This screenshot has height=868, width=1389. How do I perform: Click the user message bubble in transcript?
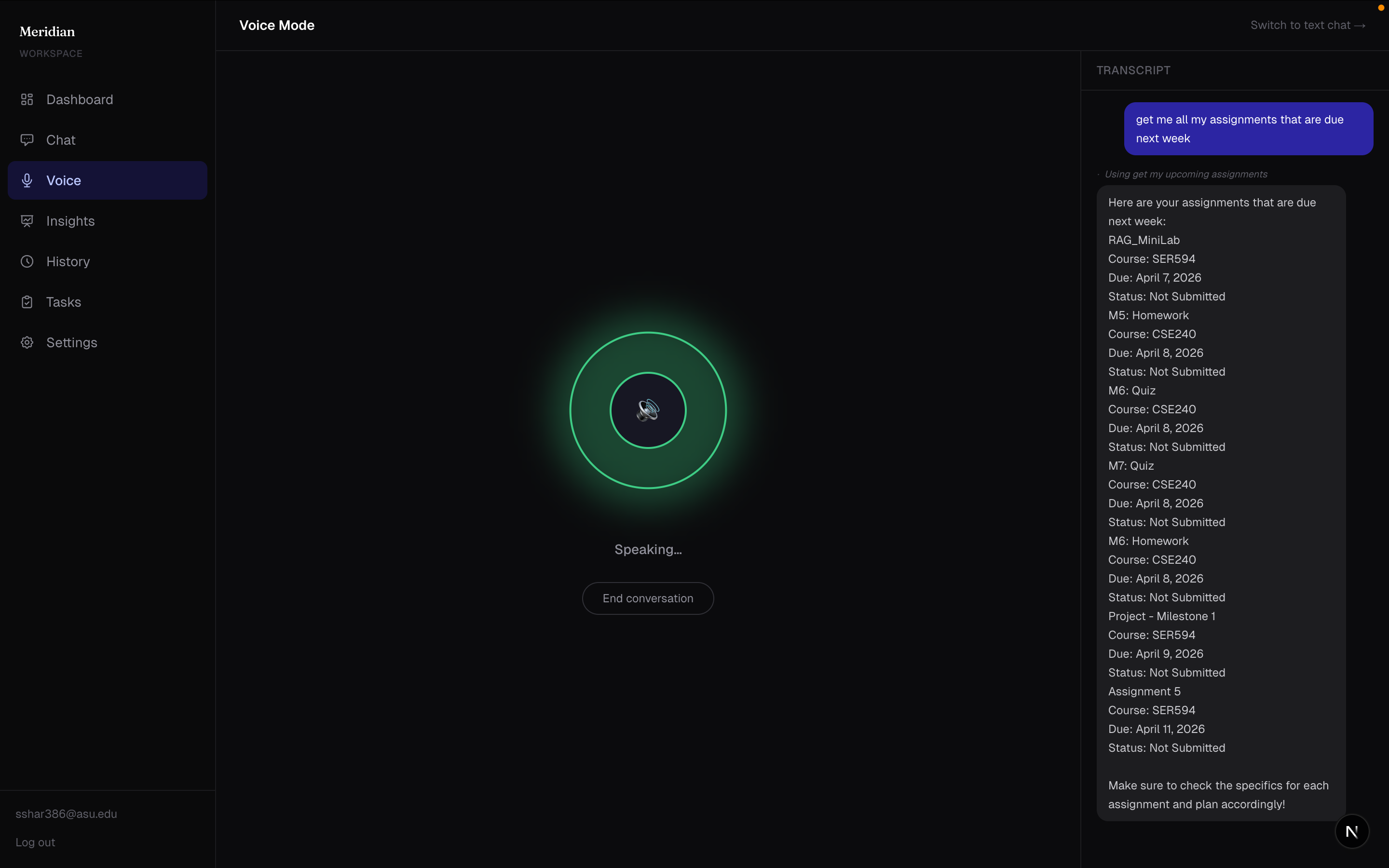1248,129
